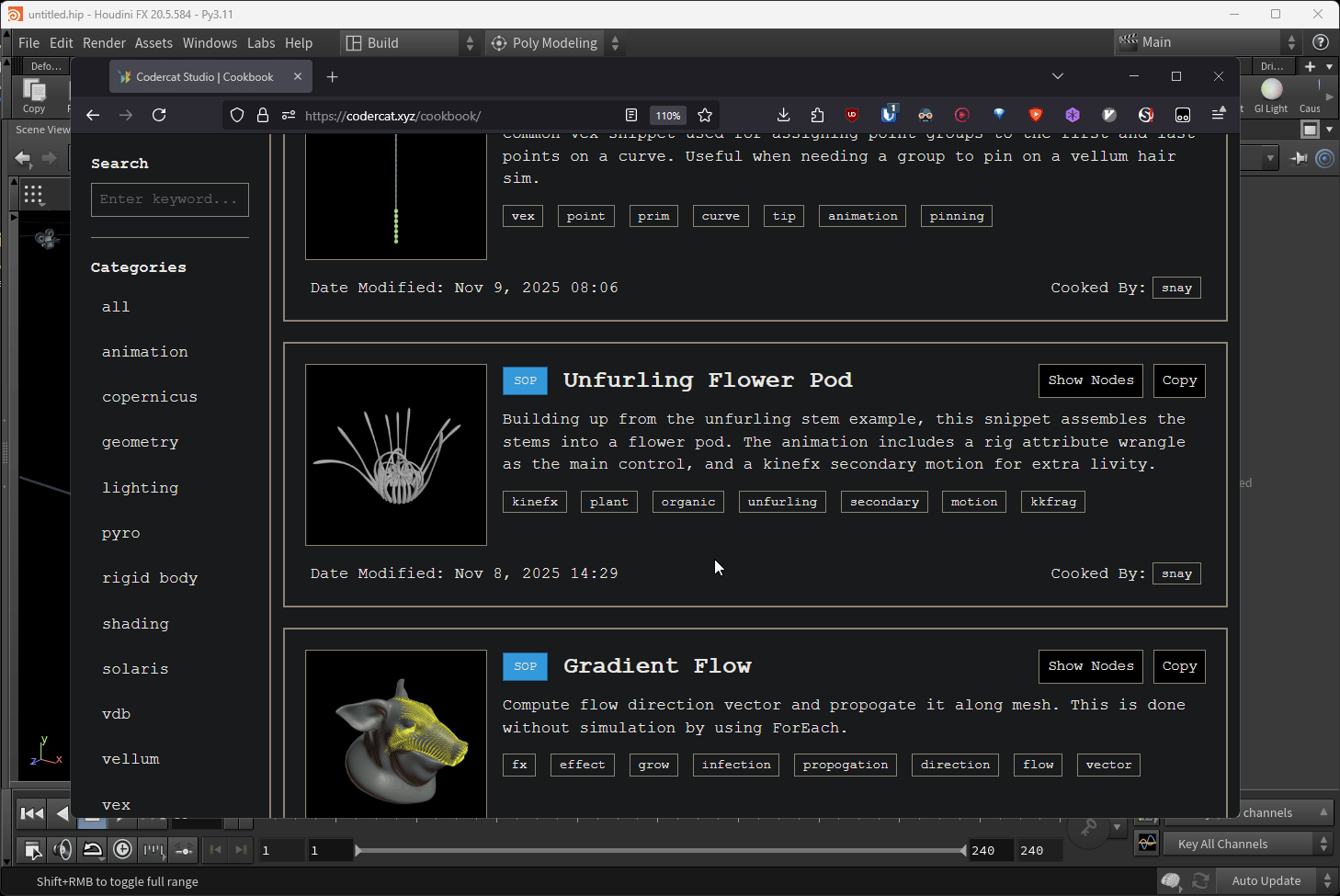Open the Auto Update mode dropdown
Viewport: 1340px width, 896px height.
pyautogui.click(x=1327, y=881)
